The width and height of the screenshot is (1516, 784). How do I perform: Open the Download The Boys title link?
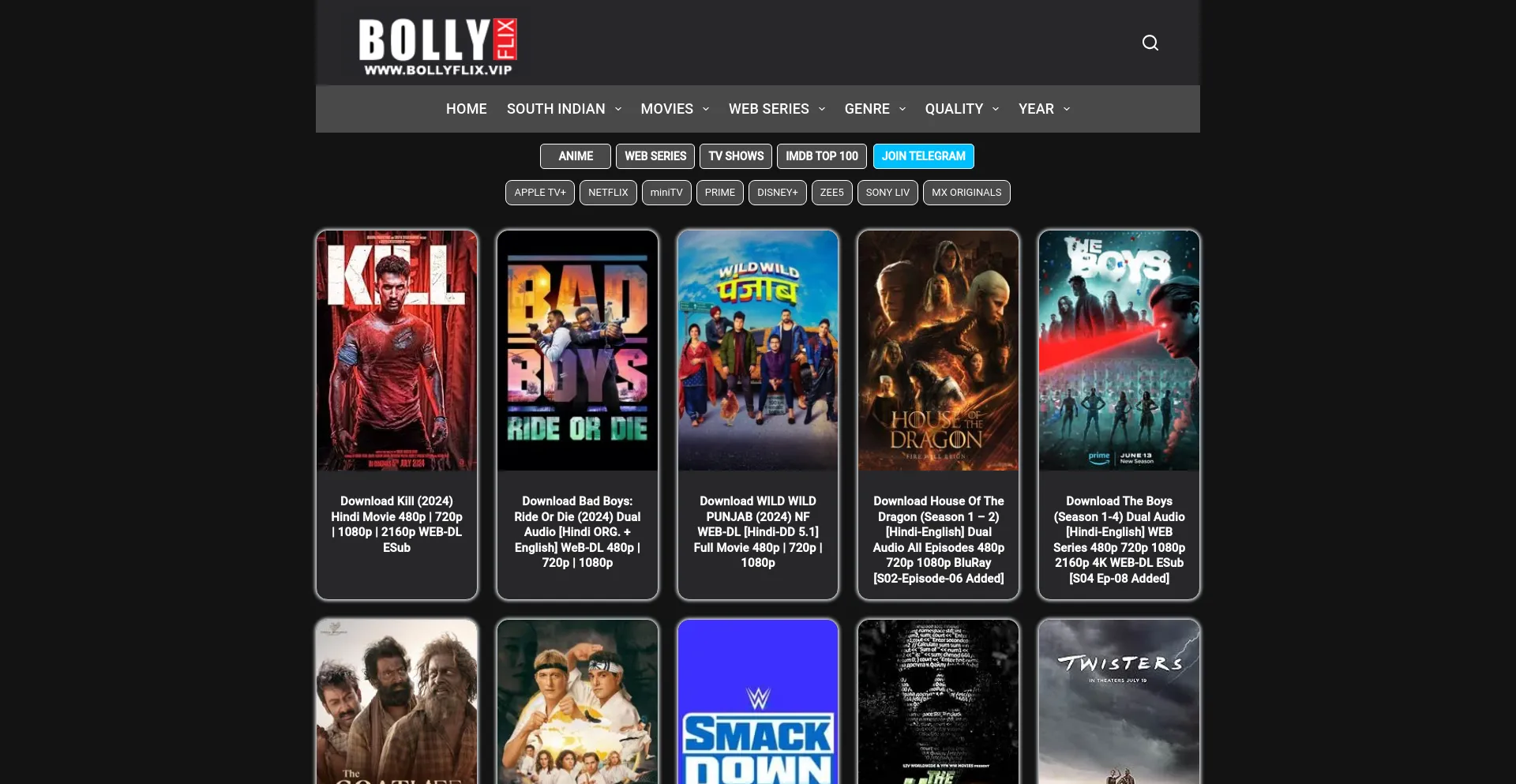1119,540
